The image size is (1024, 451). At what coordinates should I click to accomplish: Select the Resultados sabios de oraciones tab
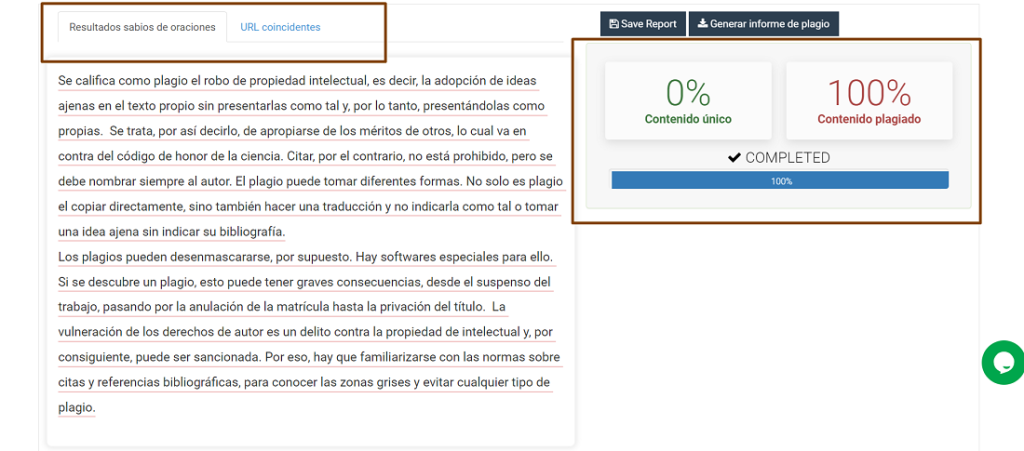click(x=142, y=27)
